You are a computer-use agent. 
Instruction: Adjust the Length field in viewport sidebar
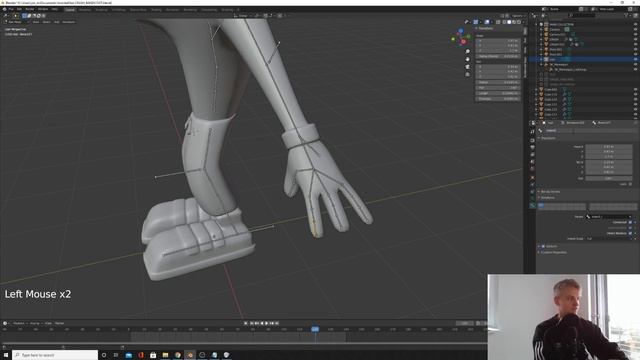pyautogui.click(x=499, y=93)
